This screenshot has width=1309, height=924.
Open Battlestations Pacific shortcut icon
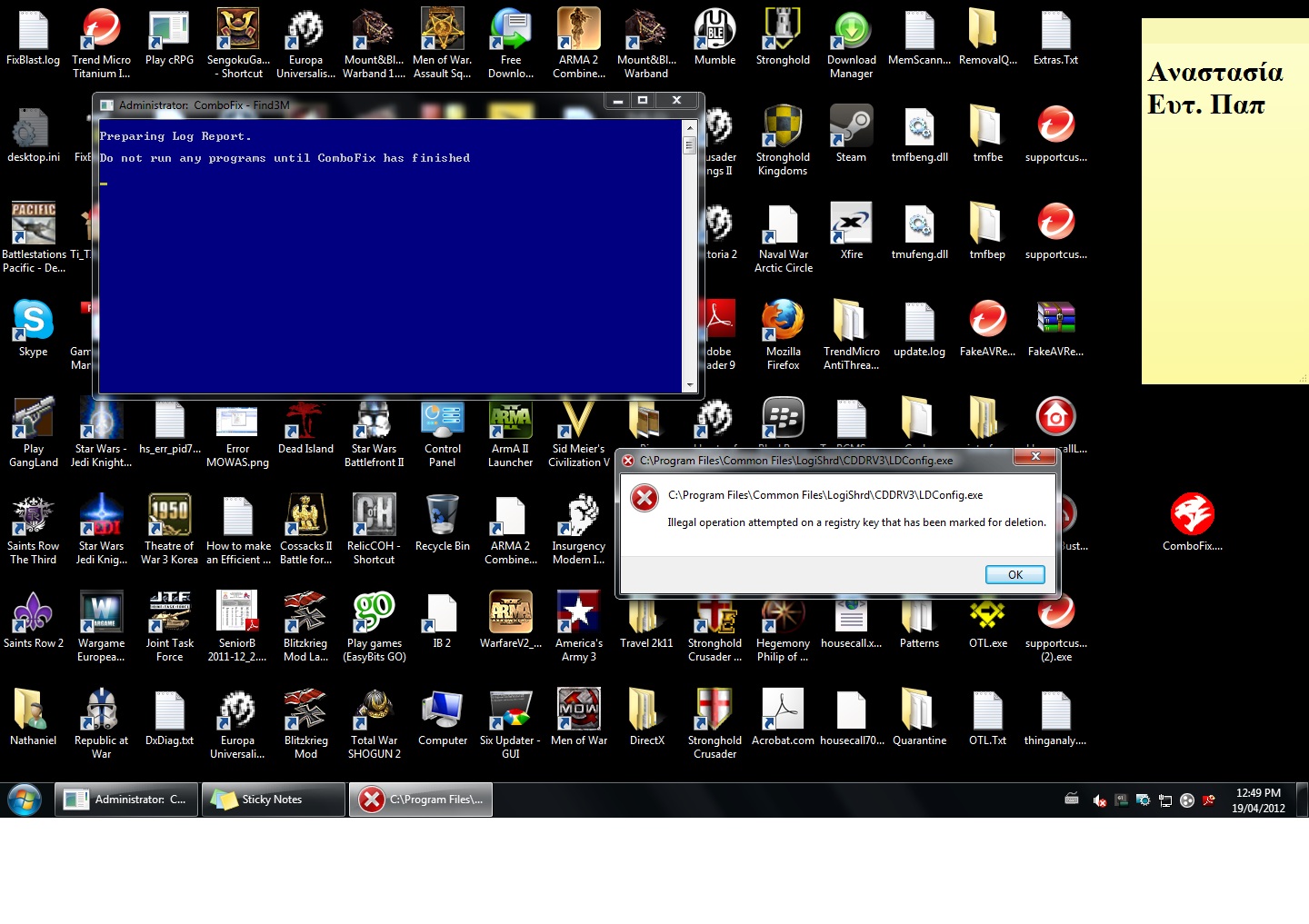click(x=34, y=237)
